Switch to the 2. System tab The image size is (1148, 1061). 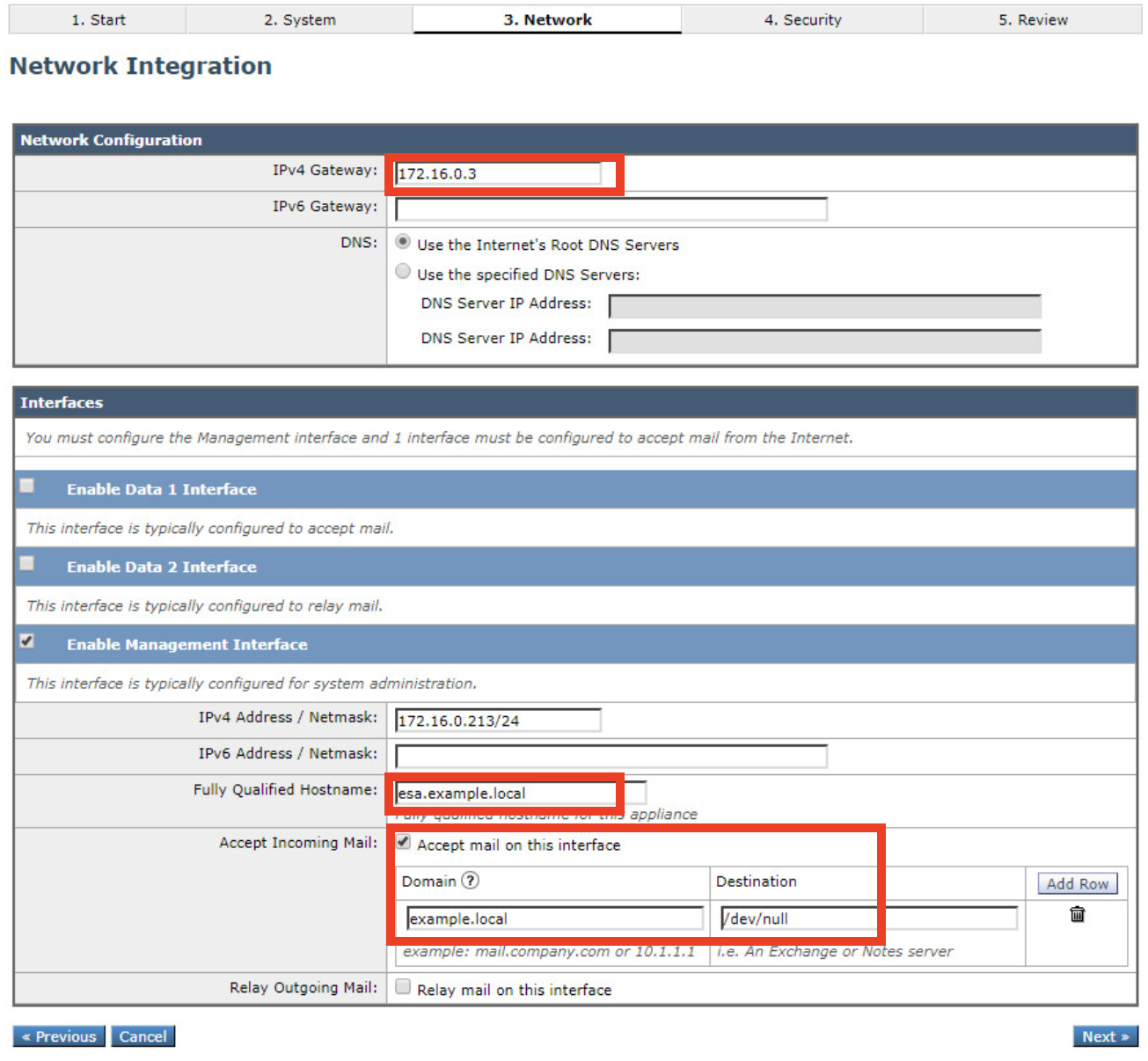[x=299, y=19]
